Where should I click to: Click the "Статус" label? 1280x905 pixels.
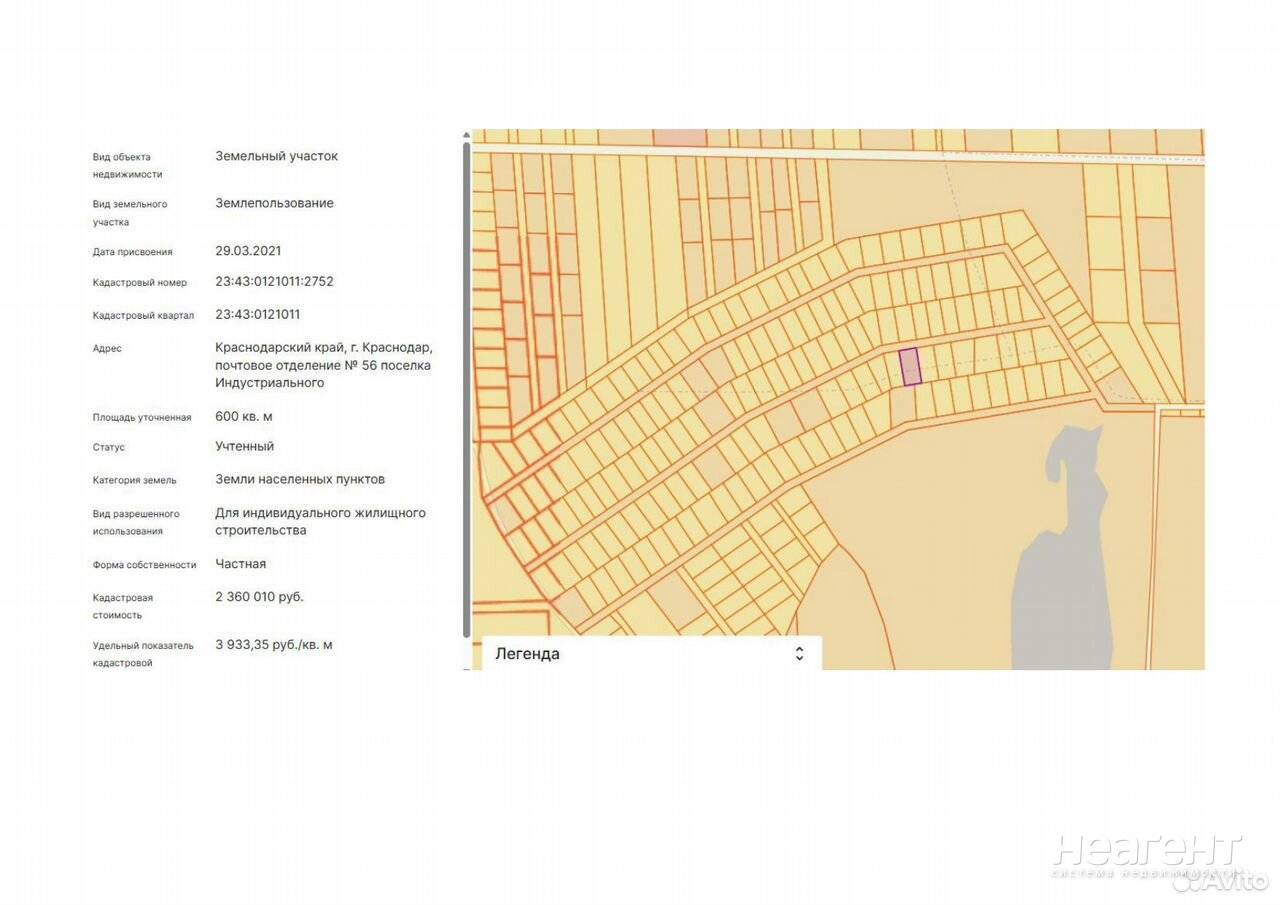click(x=109, y=448)
